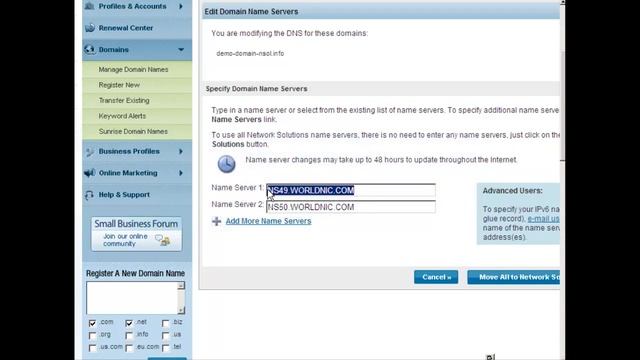Click the page vertical scrollbar thumb
640x360 pixels.
pyautogui.click(x=562, y=106)
